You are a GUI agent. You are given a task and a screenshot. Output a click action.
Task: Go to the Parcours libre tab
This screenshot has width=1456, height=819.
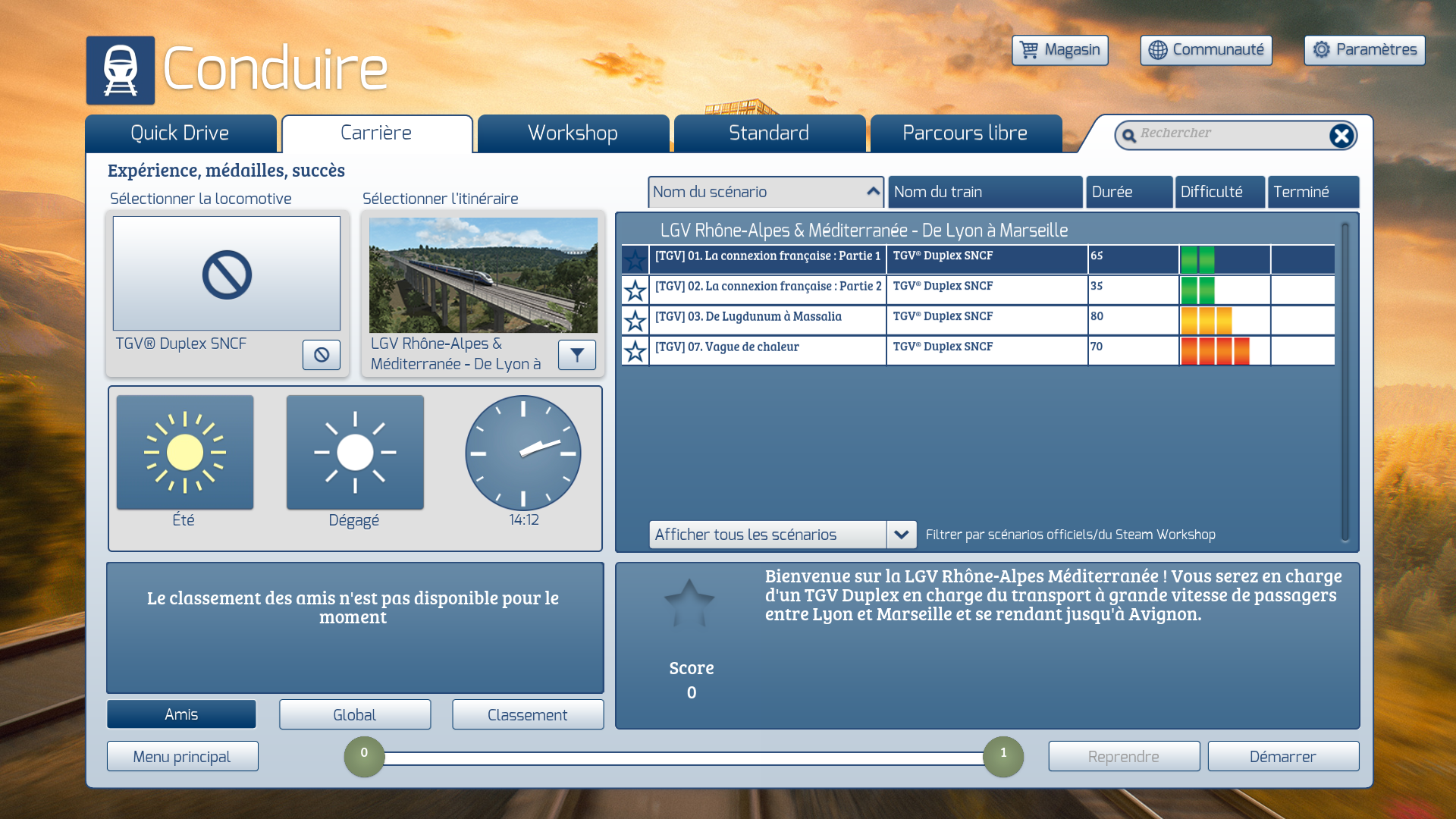pos(966,133)
